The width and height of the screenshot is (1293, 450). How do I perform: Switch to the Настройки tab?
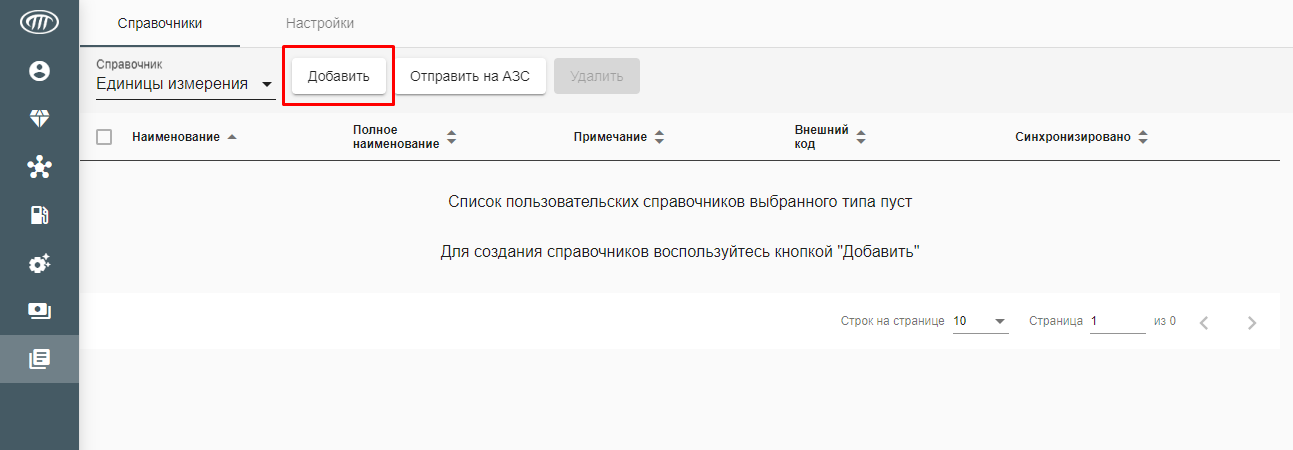pos(320,23)
